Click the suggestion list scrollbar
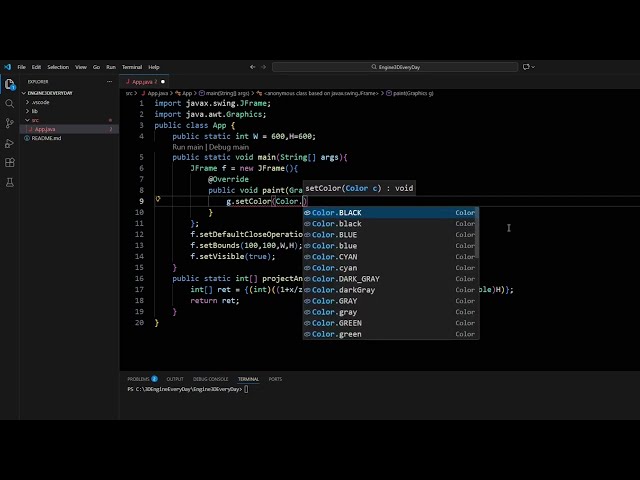The image size is (640, 480). pos(477,233)
